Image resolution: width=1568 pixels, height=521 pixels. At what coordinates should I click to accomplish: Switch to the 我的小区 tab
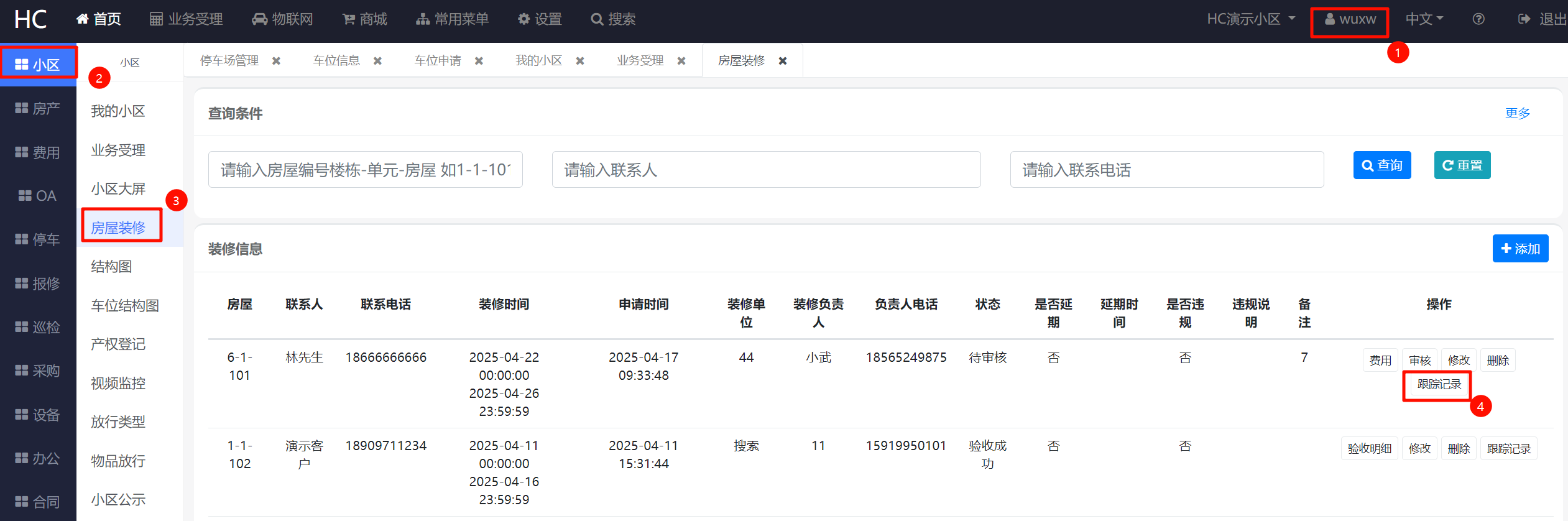(x=538, y=60)
